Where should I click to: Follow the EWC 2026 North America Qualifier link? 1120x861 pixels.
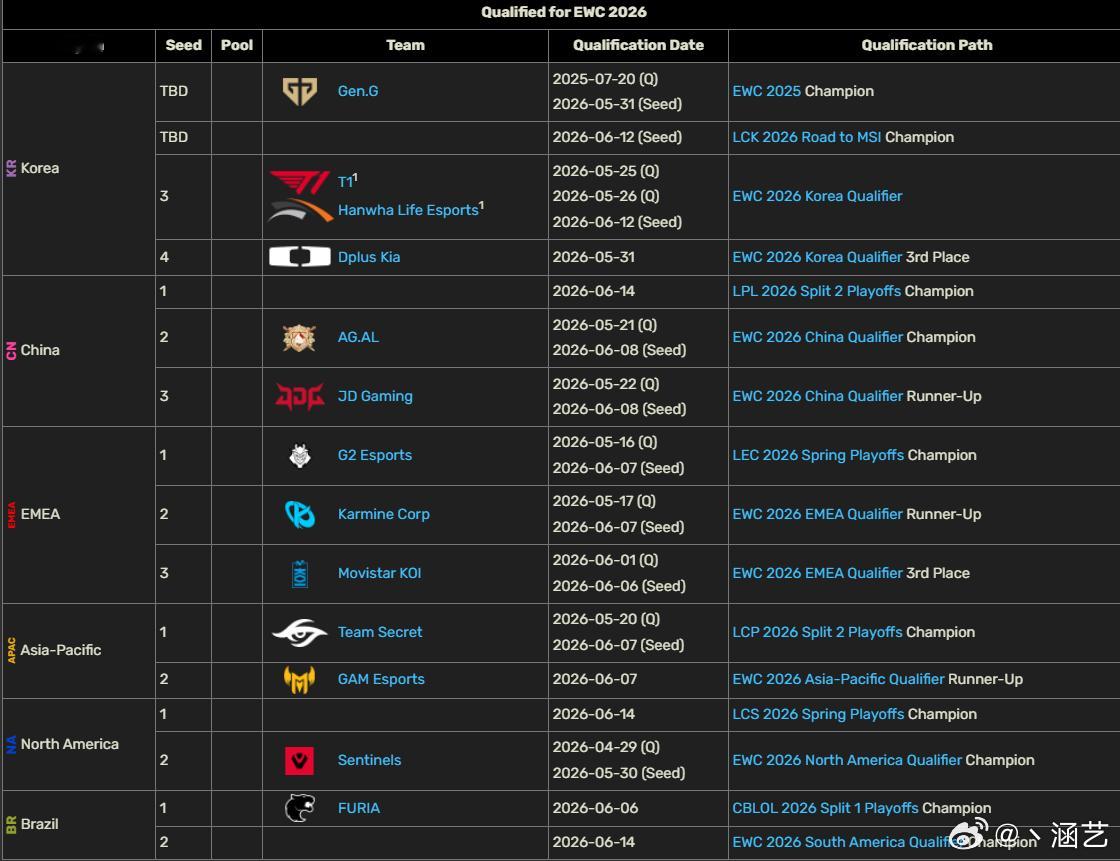click(x=847, y=760)
